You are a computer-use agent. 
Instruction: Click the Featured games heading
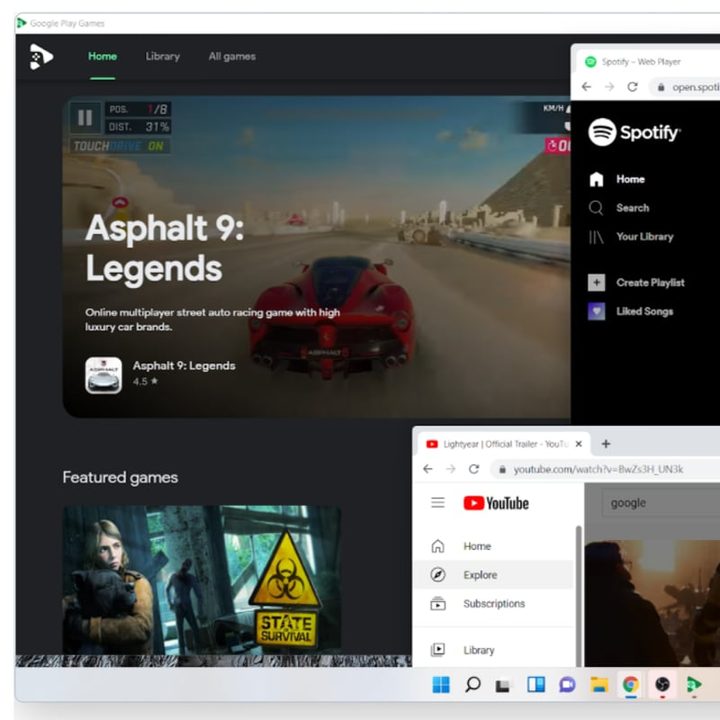[120, 477]
